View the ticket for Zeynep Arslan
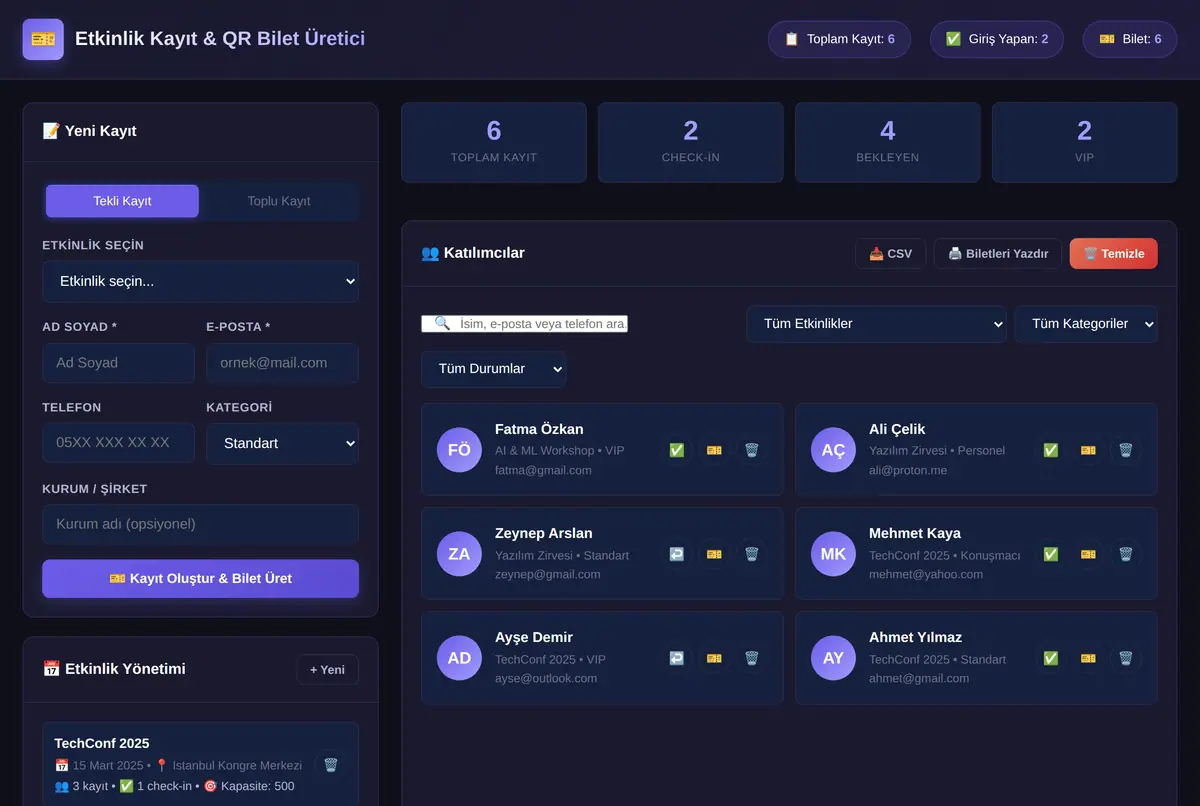The height and width of the screenshot is (806, 1200). point(714,554)
